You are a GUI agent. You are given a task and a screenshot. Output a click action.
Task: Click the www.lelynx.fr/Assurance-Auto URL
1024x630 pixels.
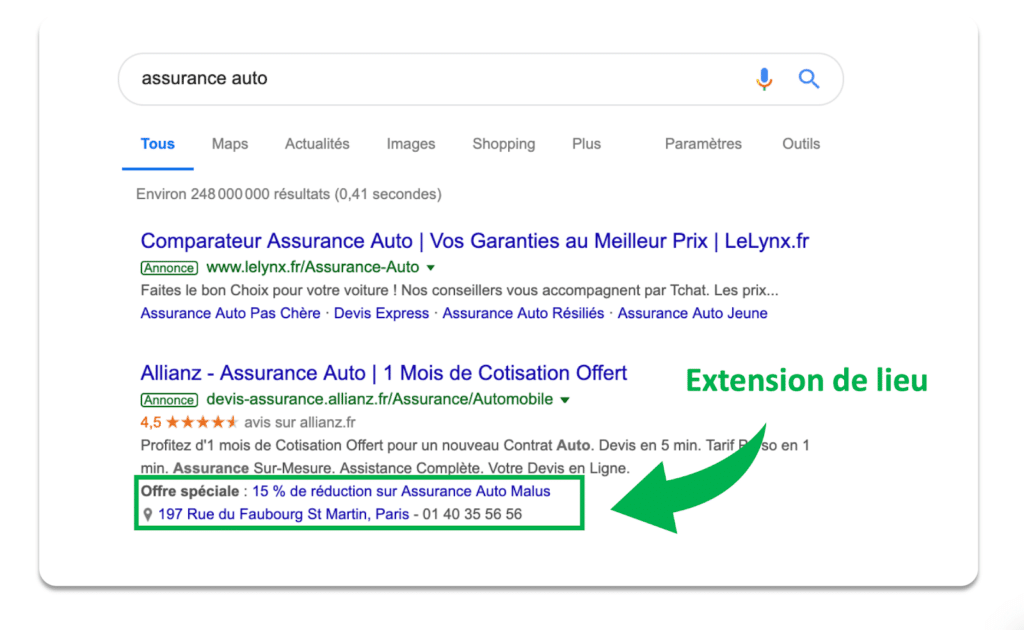[313, 267]
